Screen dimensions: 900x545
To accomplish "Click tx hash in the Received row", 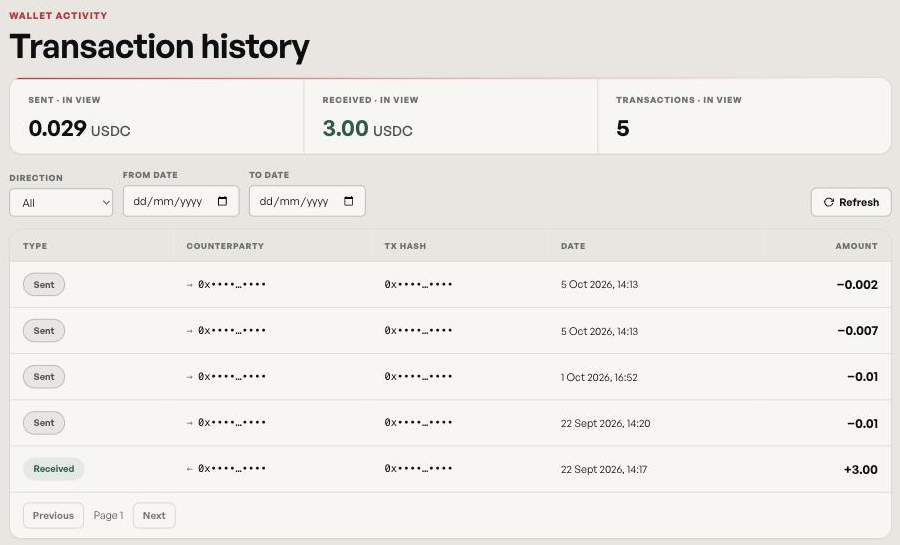I will tap(418, 469).
